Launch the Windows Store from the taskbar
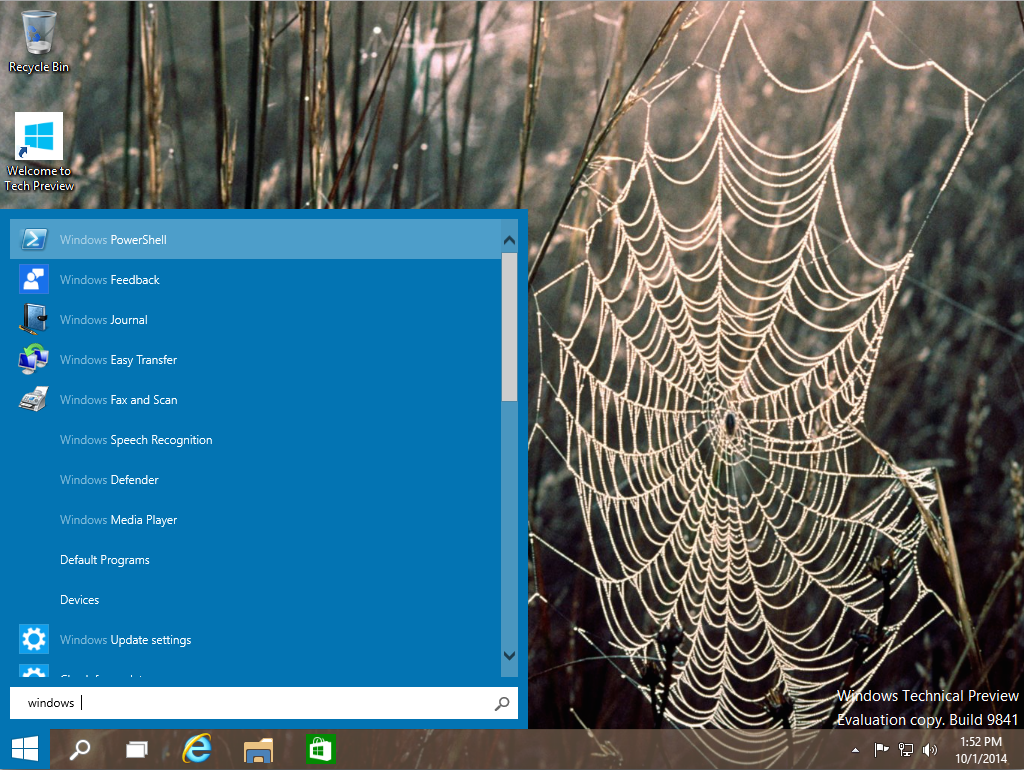 pos(319,748)
